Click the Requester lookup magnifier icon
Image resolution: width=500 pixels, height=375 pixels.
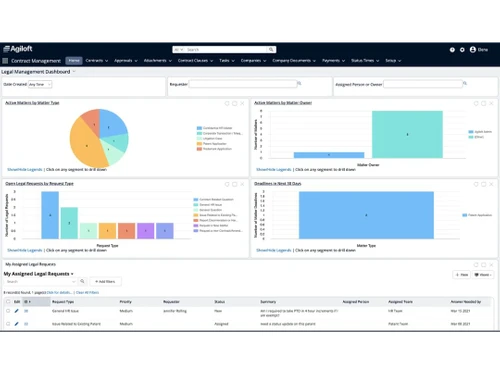[299, 83]
